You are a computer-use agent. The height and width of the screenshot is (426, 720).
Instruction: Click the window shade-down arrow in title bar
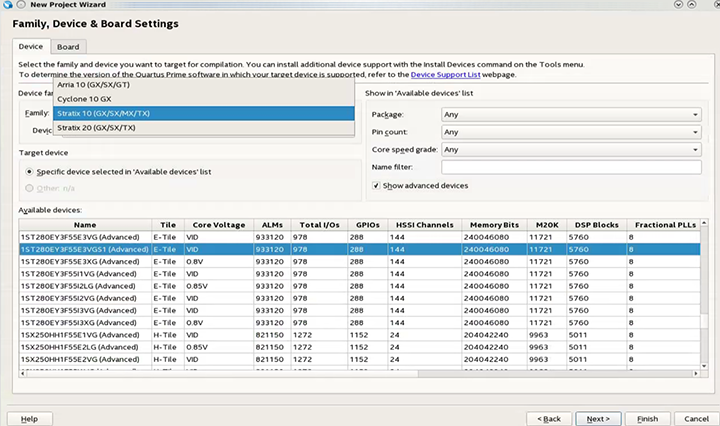click(x=678, y=5)
